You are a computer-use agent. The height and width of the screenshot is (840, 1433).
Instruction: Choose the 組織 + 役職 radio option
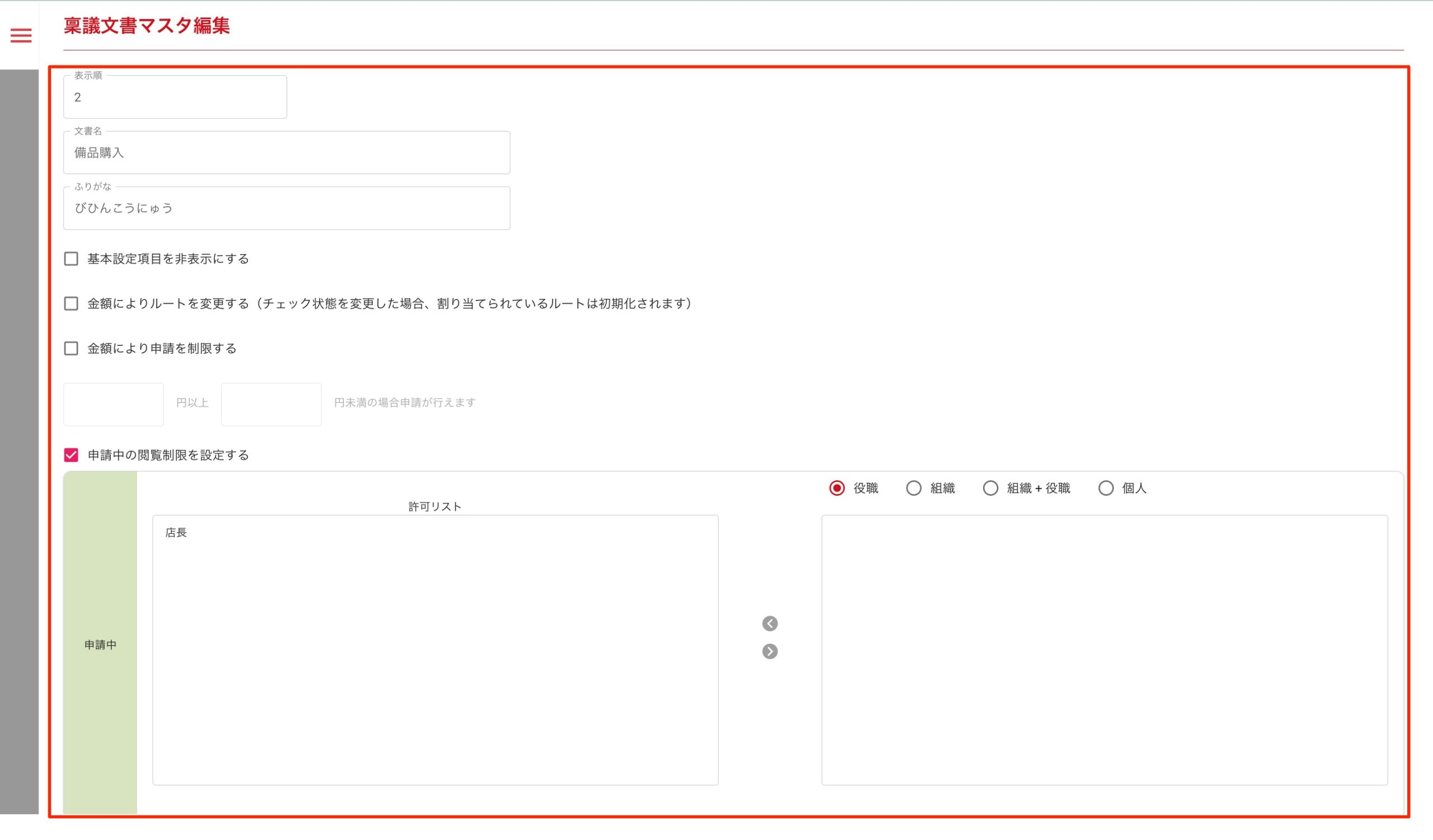(x=990, y=488)
